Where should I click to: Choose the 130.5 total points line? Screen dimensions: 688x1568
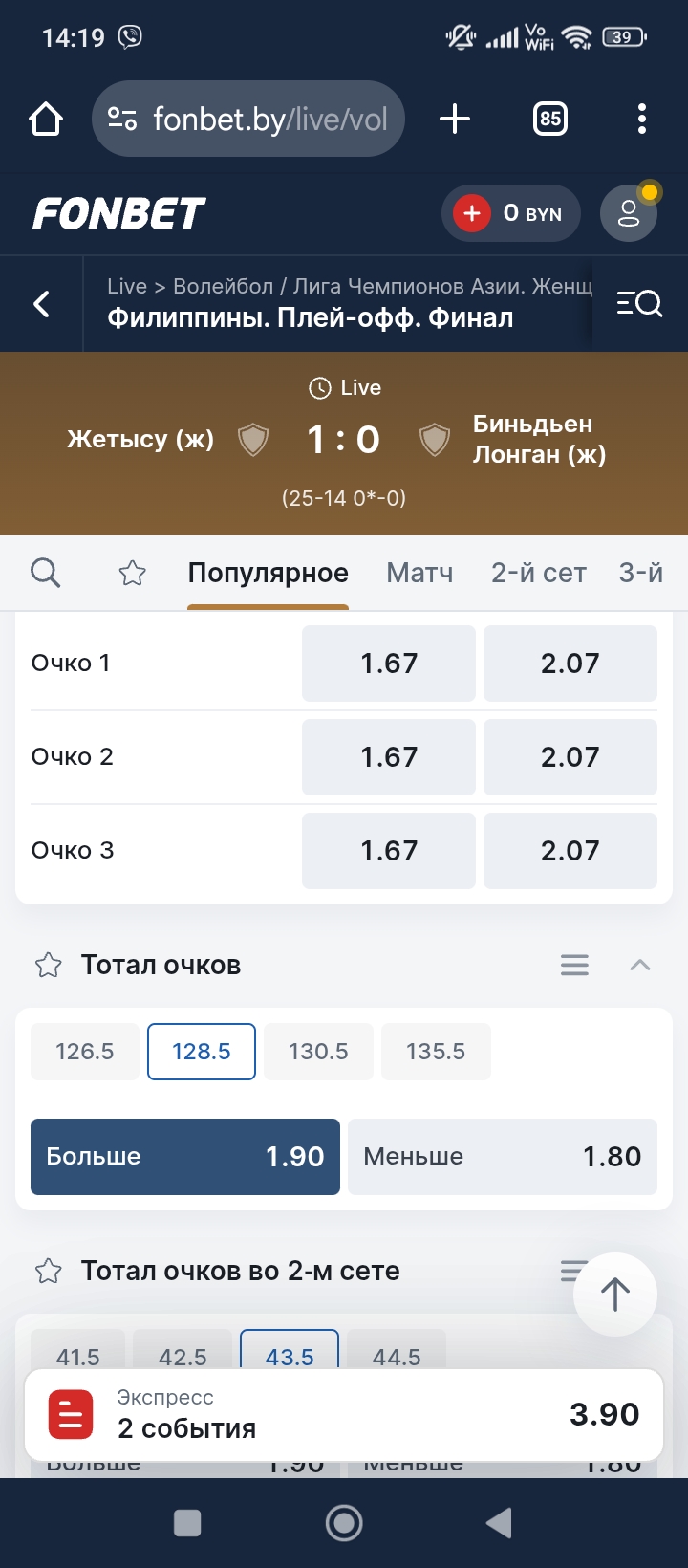point(318,1052)
